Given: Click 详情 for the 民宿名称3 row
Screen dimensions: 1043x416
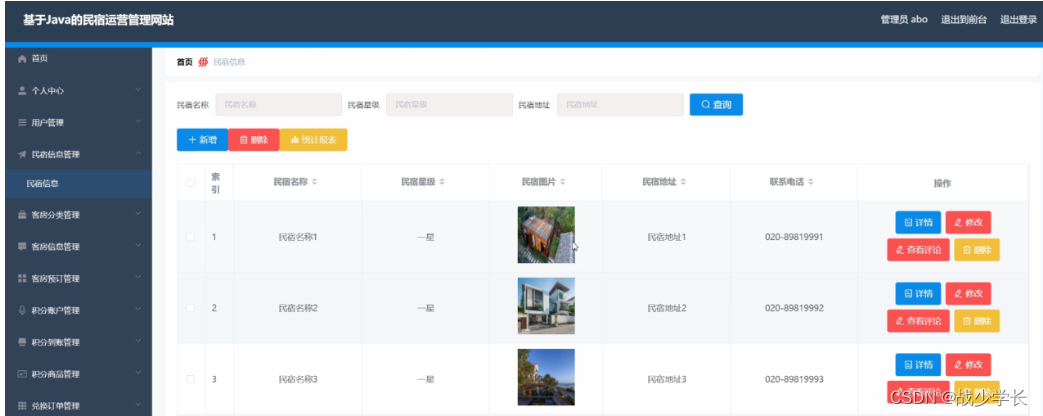Looking at the screenshot, I should (918, 365).
